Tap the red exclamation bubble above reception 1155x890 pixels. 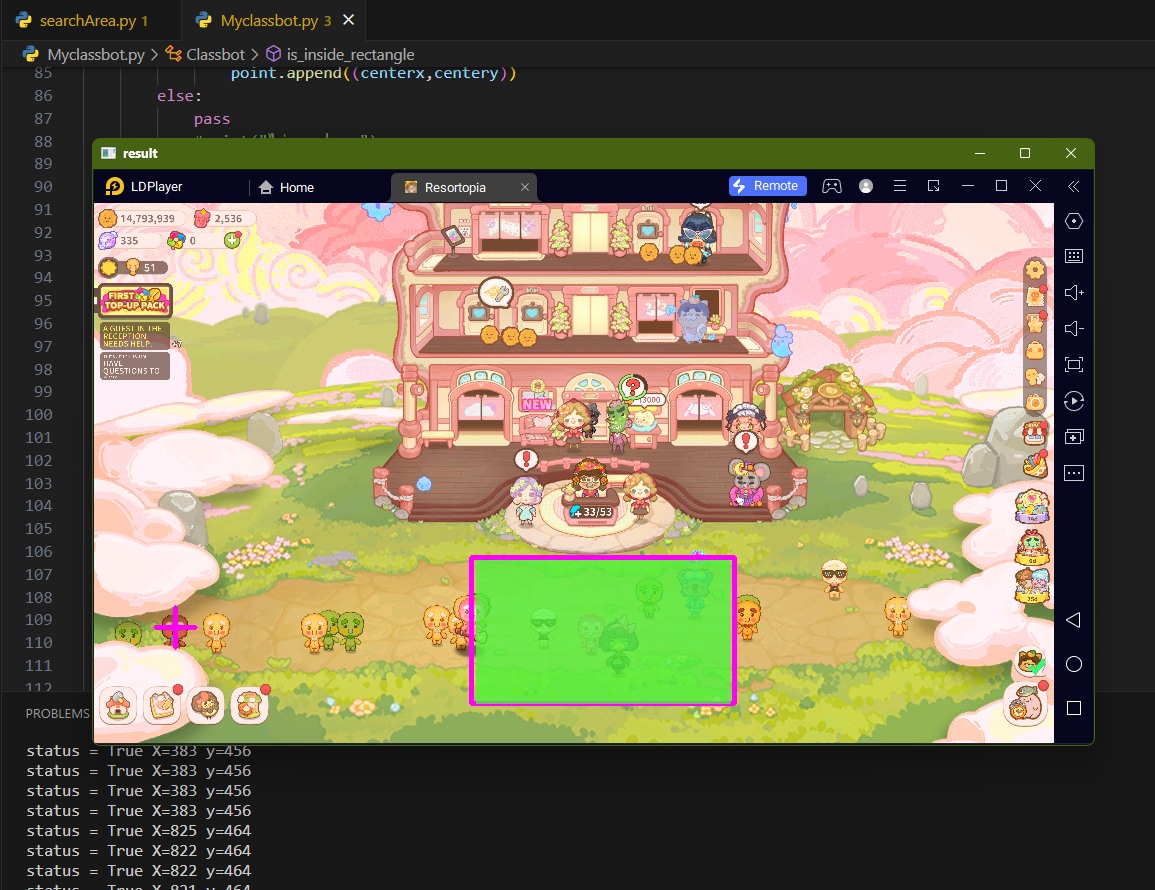point(526,460)
